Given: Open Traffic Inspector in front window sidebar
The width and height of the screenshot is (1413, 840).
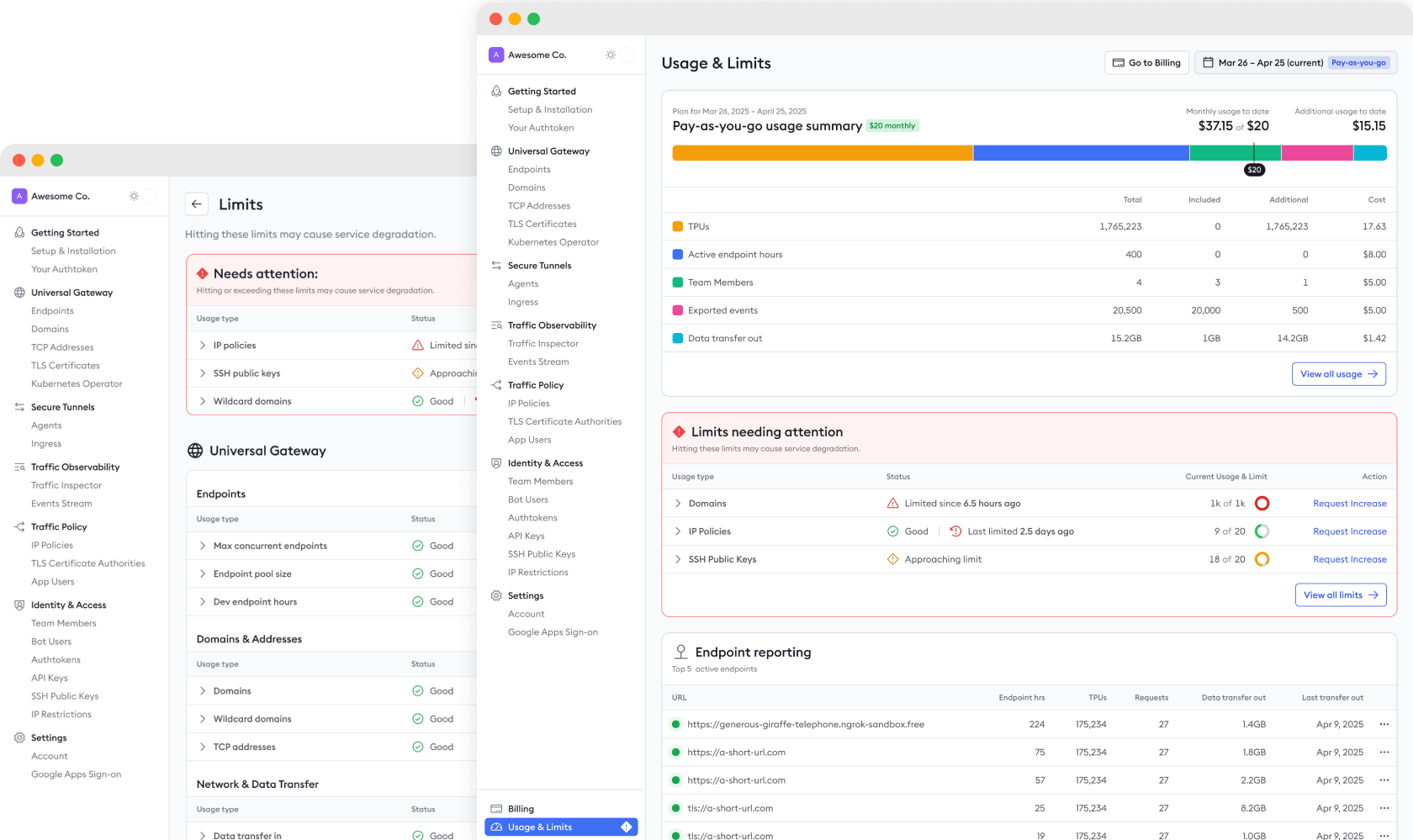Looking at the screenshot, I should coord(543,344).
